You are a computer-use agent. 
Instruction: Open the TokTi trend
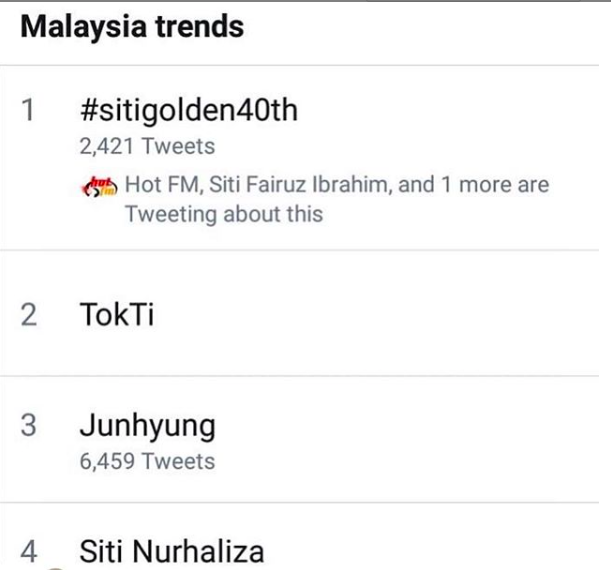[116, 314]
